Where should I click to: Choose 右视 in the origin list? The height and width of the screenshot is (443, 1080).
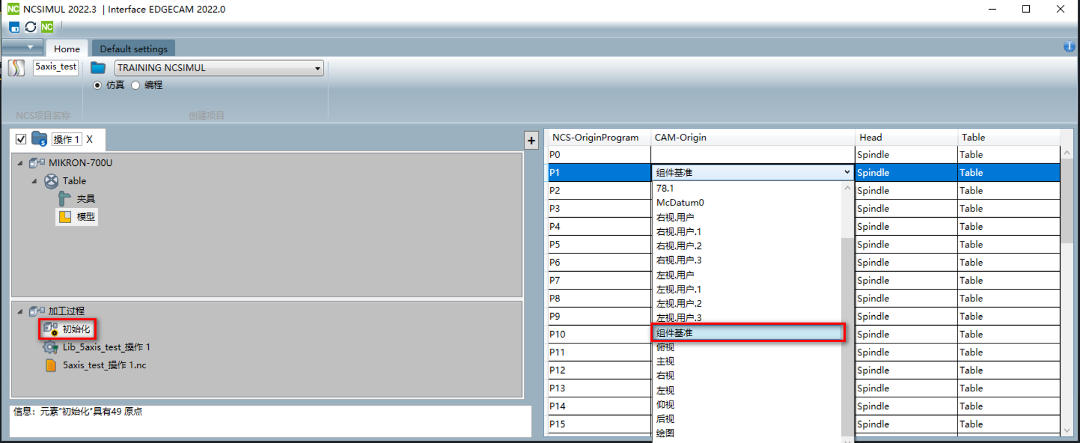(x=746, y=375)
